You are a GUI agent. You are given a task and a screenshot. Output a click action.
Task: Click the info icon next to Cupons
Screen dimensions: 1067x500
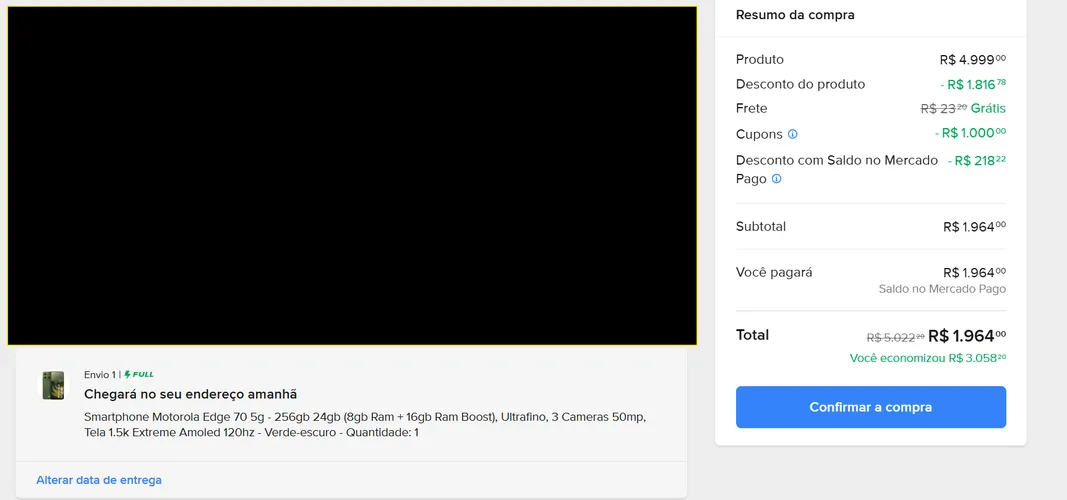point(792,134)
